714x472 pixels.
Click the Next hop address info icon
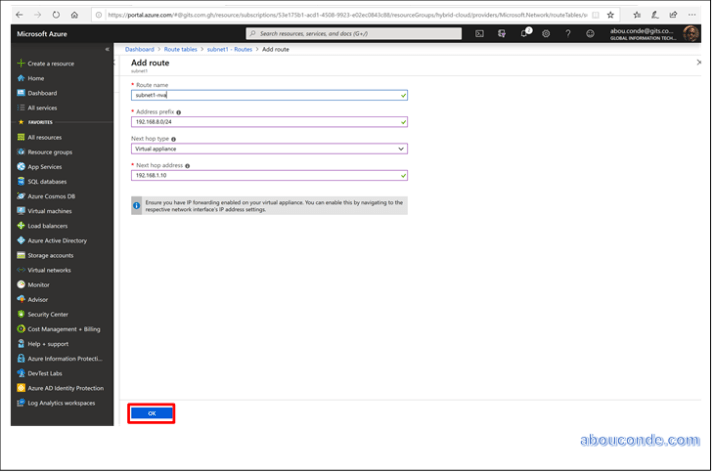tap(187, 165)
